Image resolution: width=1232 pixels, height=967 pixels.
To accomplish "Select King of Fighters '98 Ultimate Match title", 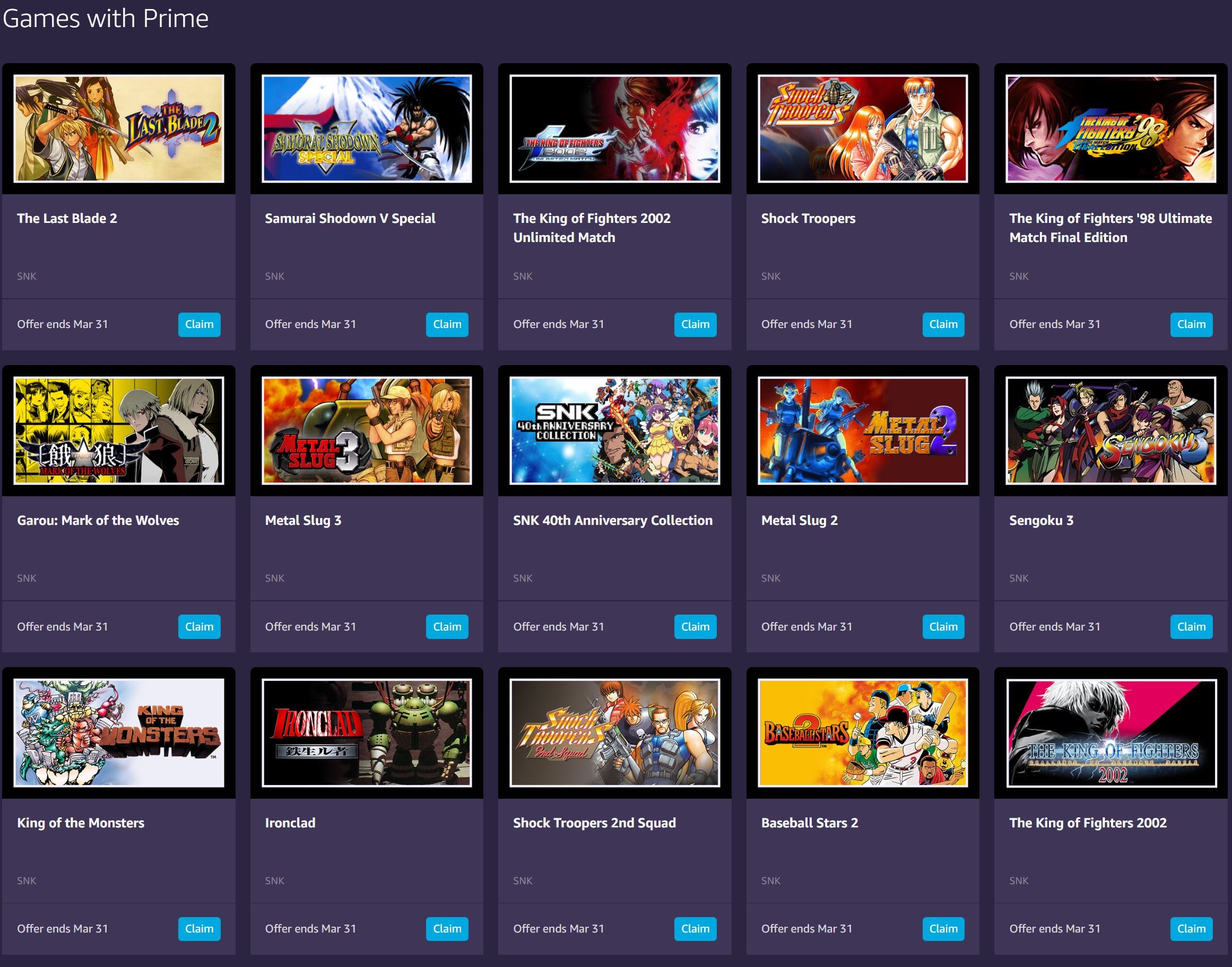I will pyautogui.click(x=1110, y=228).
